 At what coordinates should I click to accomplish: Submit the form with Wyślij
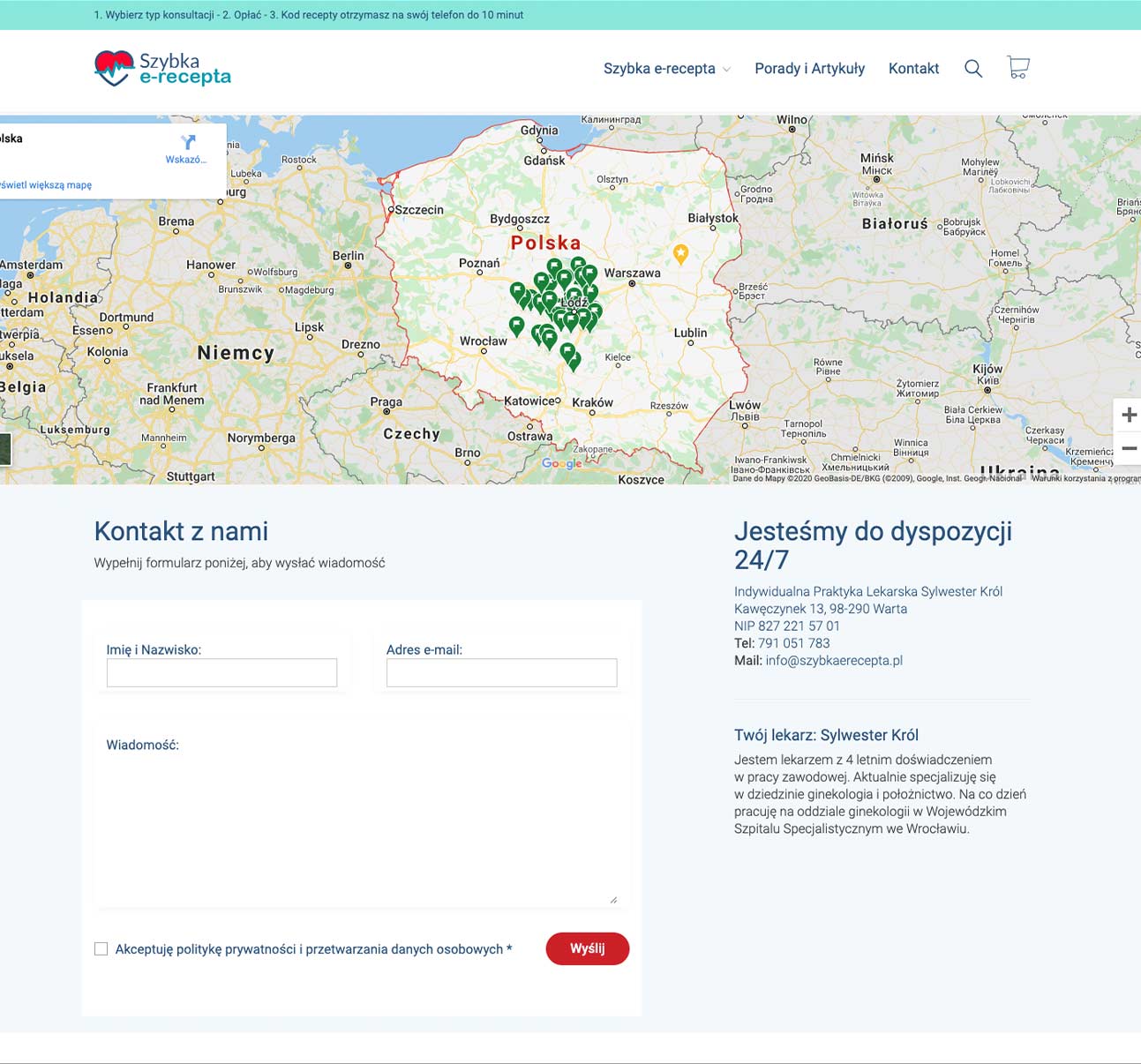(x=588, y=948)
